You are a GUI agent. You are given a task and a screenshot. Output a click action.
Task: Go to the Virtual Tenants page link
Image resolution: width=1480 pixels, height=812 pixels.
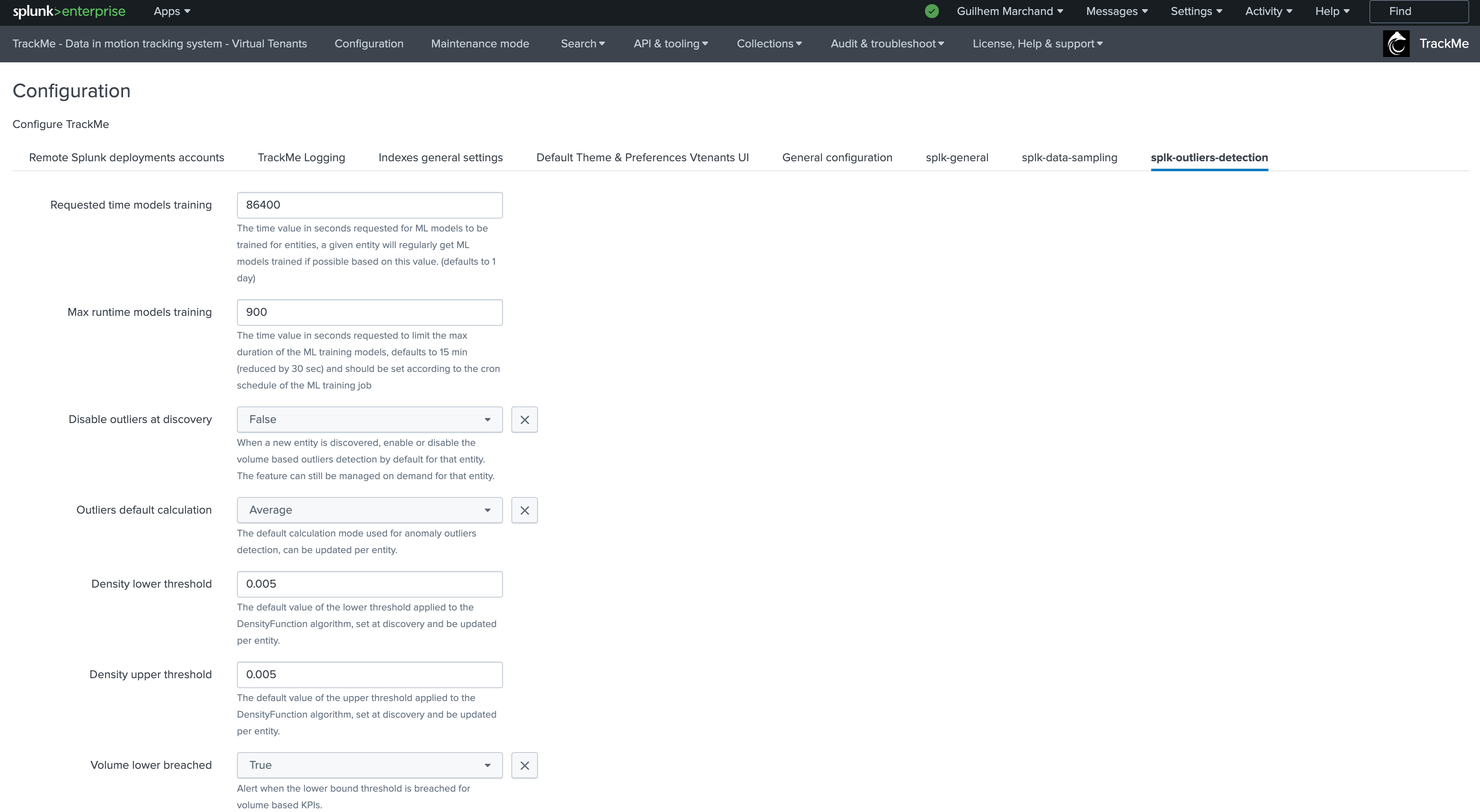(160, 44)
